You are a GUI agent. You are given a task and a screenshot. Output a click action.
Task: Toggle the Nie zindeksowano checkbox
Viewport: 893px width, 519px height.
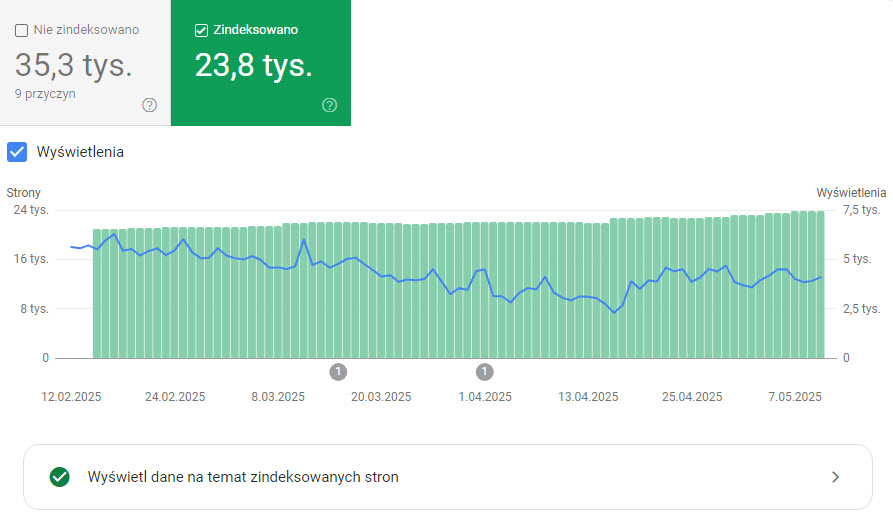(x=22, y=30)
